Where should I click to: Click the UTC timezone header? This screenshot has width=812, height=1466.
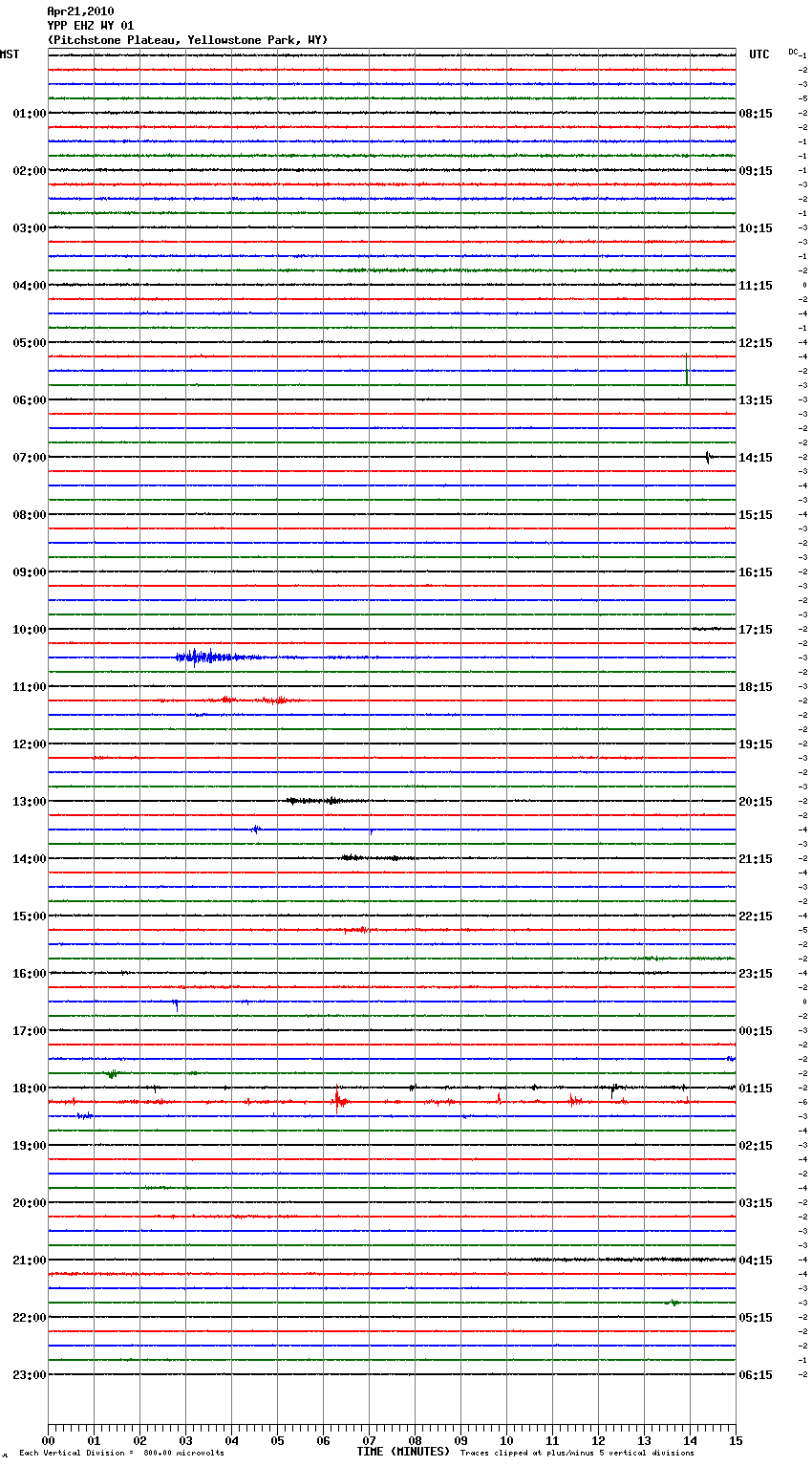tap(759, 54)
